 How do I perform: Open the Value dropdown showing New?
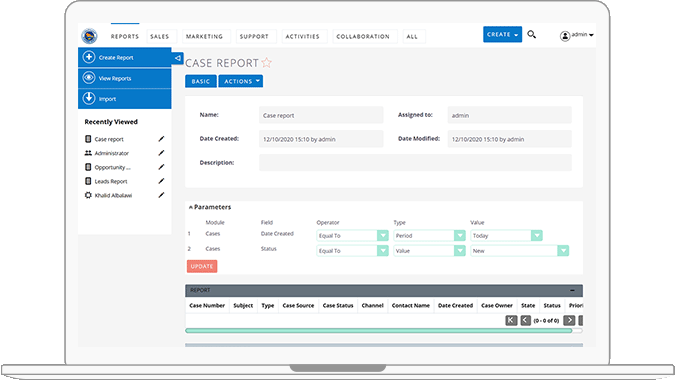click(x=563, y=250)
